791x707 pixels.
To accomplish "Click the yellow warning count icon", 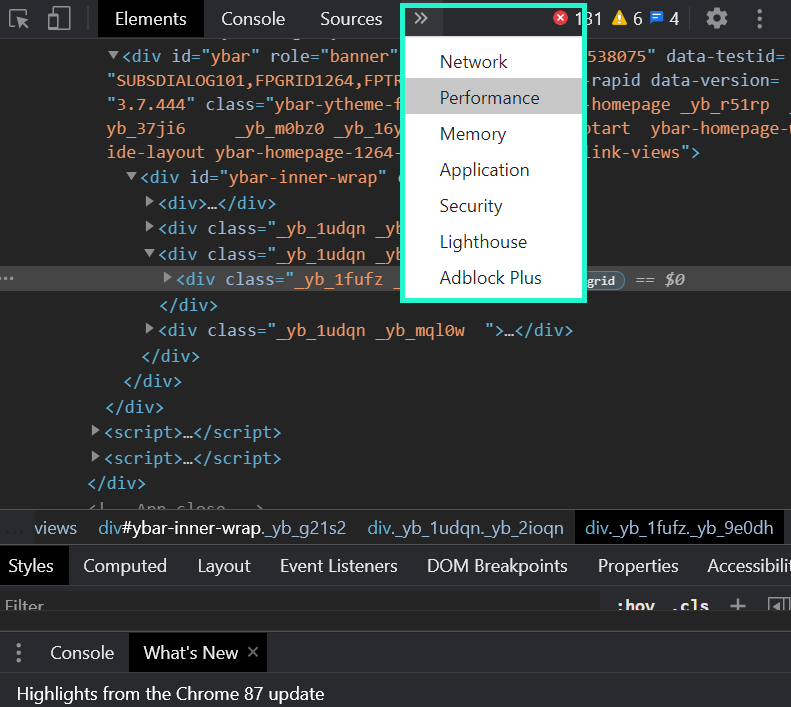I will click(x=619, y=18).
